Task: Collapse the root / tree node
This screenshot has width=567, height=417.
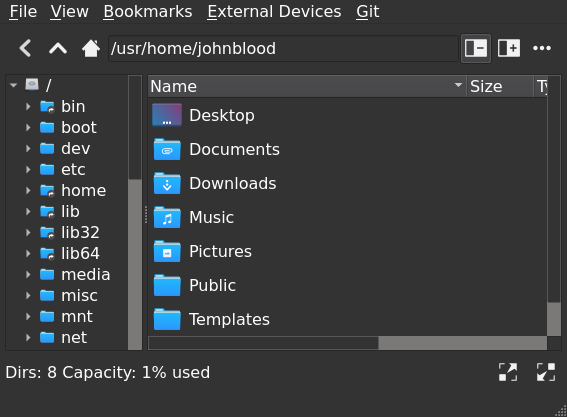Action: point(14,85)
